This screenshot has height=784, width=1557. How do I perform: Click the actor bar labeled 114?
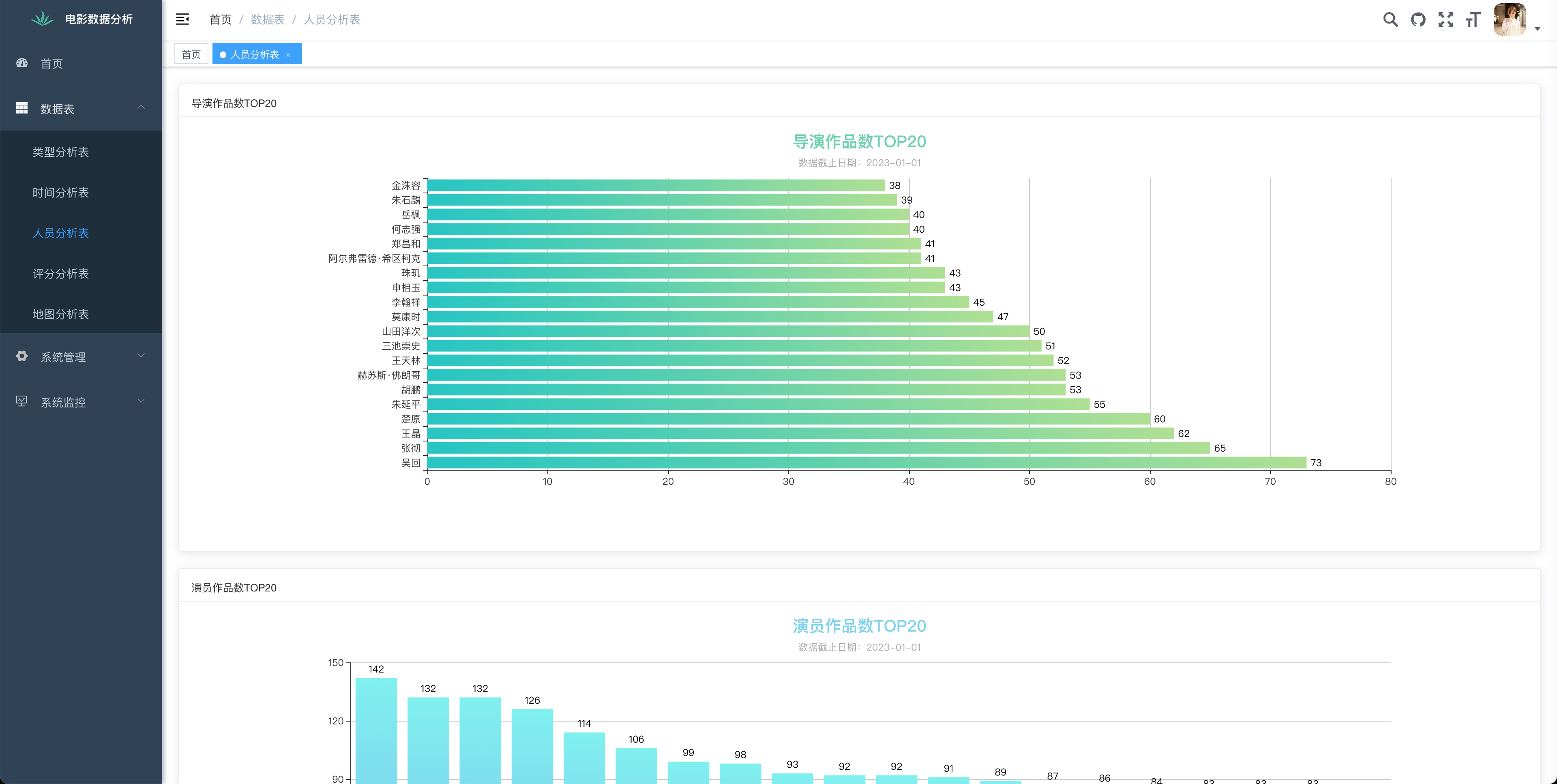point(584,758)
